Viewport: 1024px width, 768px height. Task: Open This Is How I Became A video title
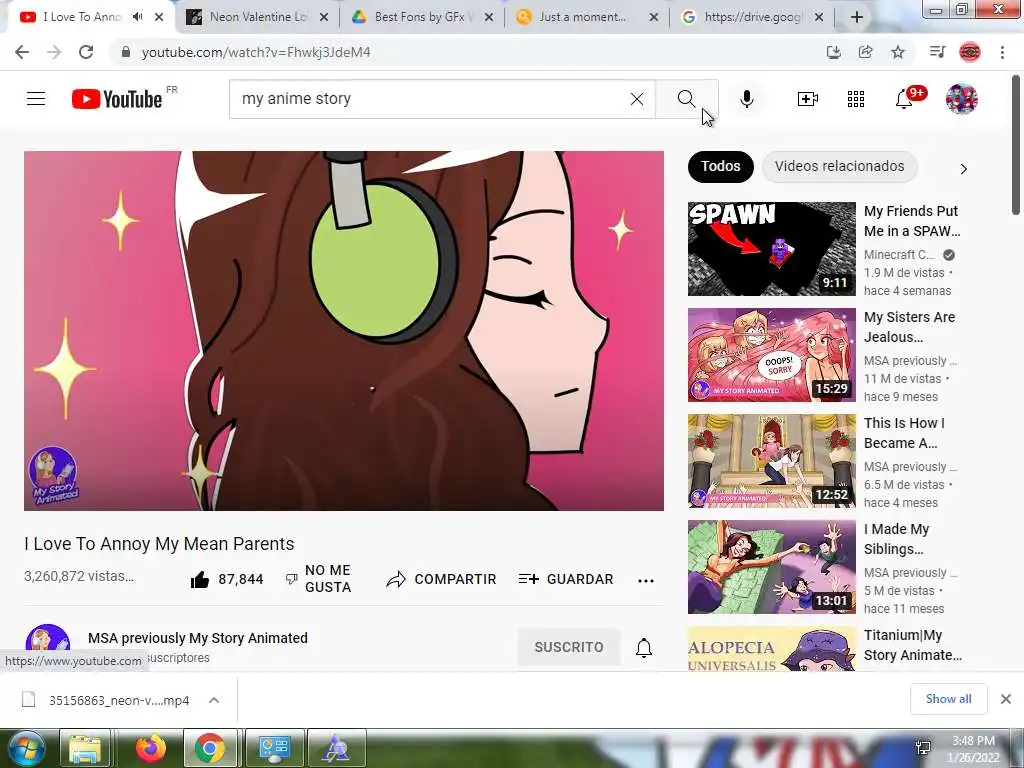point(904,433)
